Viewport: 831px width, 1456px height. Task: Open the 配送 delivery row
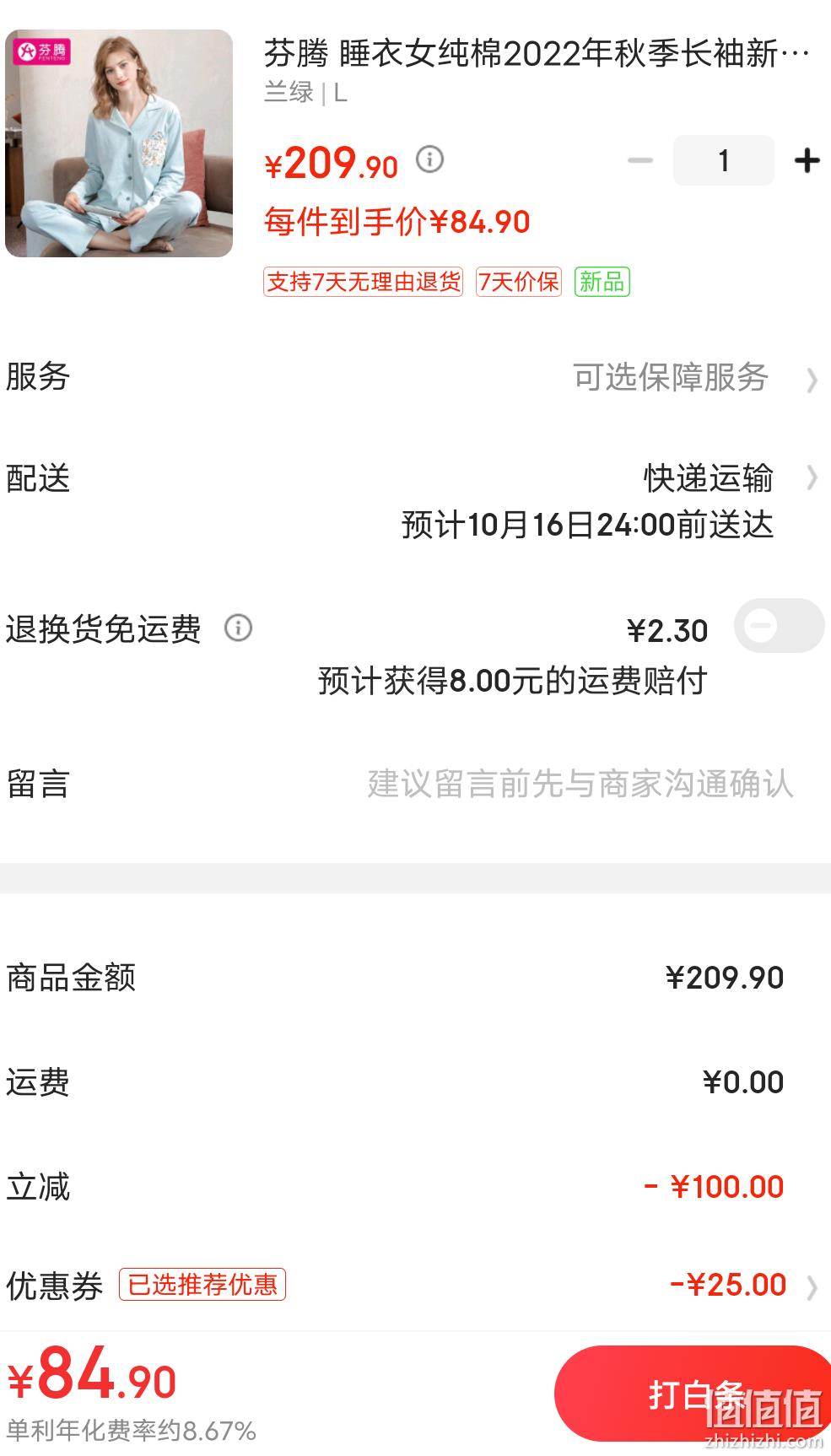[x=415, y=501]
